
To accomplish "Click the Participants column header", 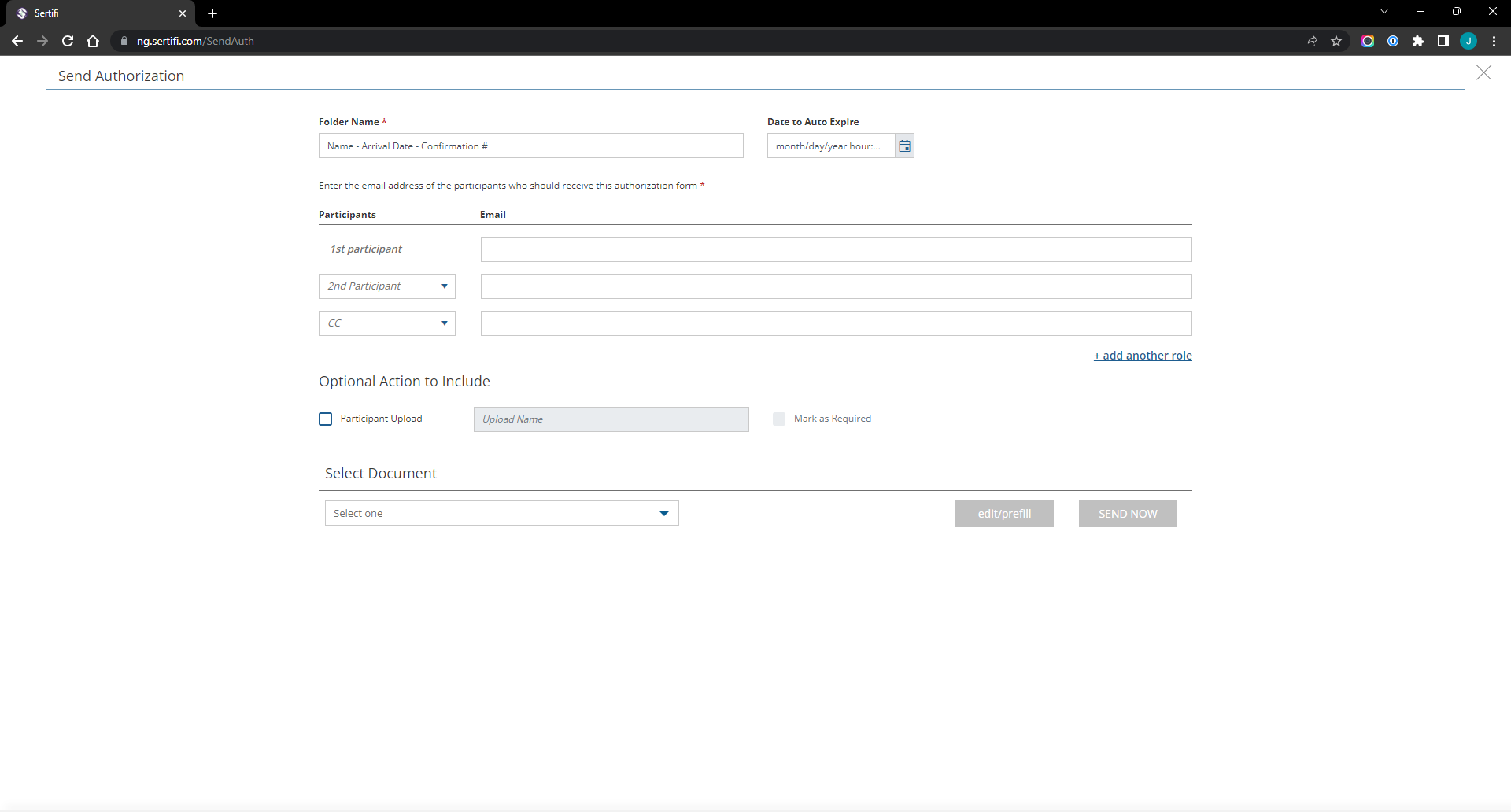I will 347,215.
